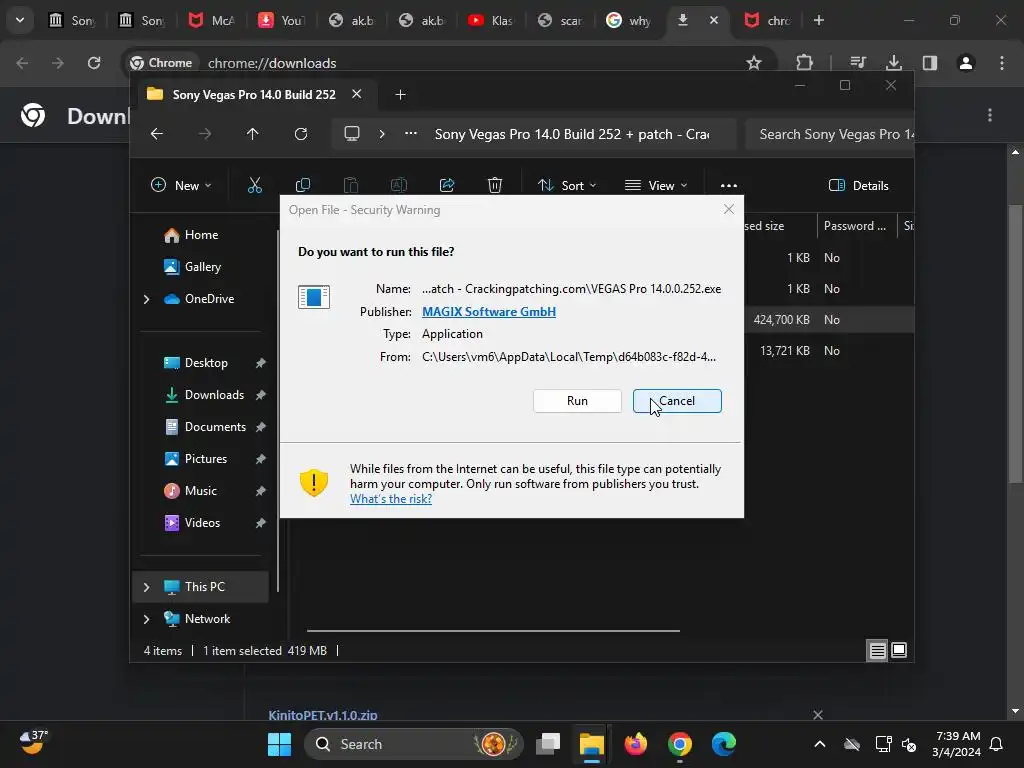Open the New dropdown in Explorer
1024x768 pixels.
click(x=181, y=185)
